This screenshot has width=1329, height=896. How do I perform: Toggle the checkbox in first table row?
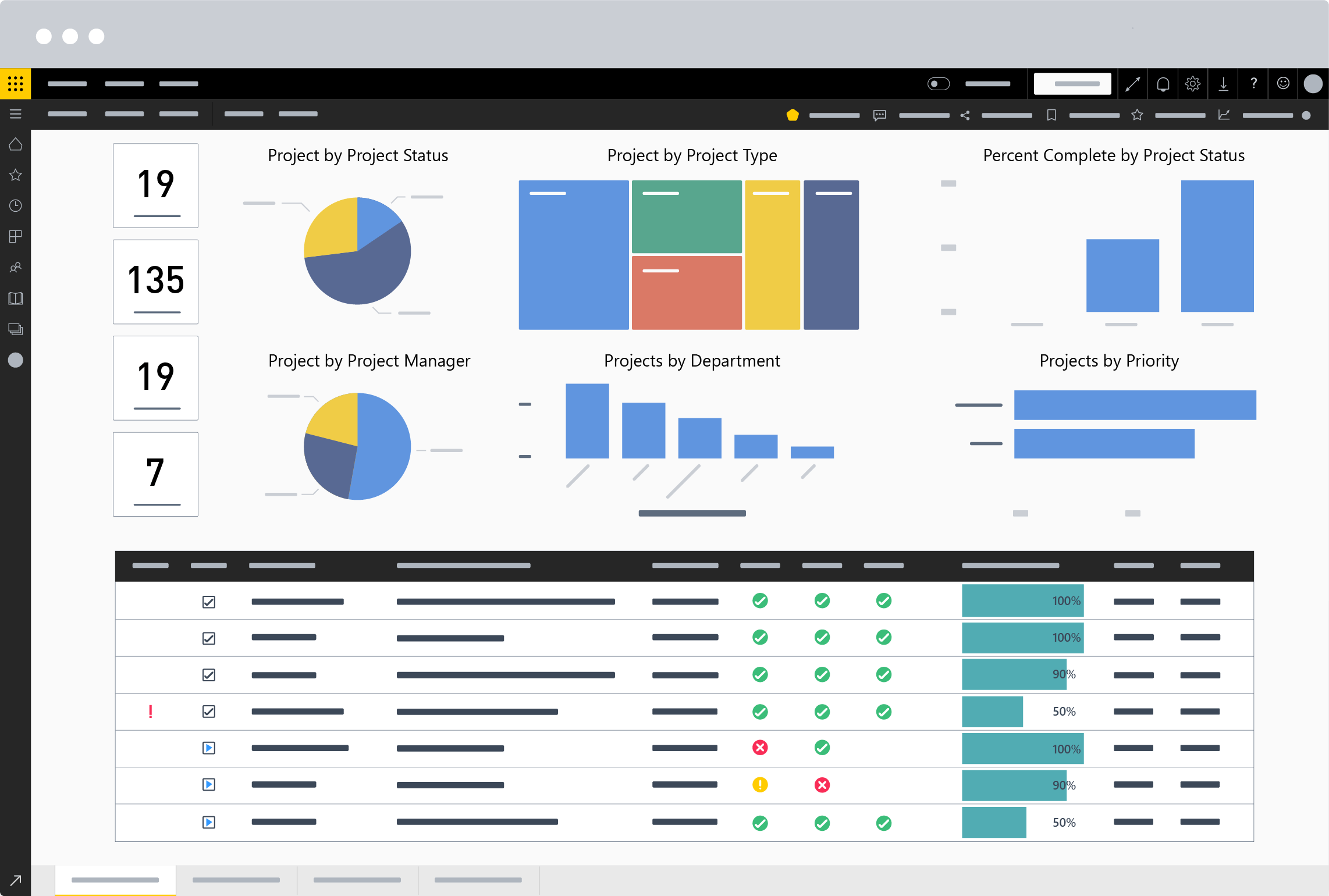tap(209, 602)
